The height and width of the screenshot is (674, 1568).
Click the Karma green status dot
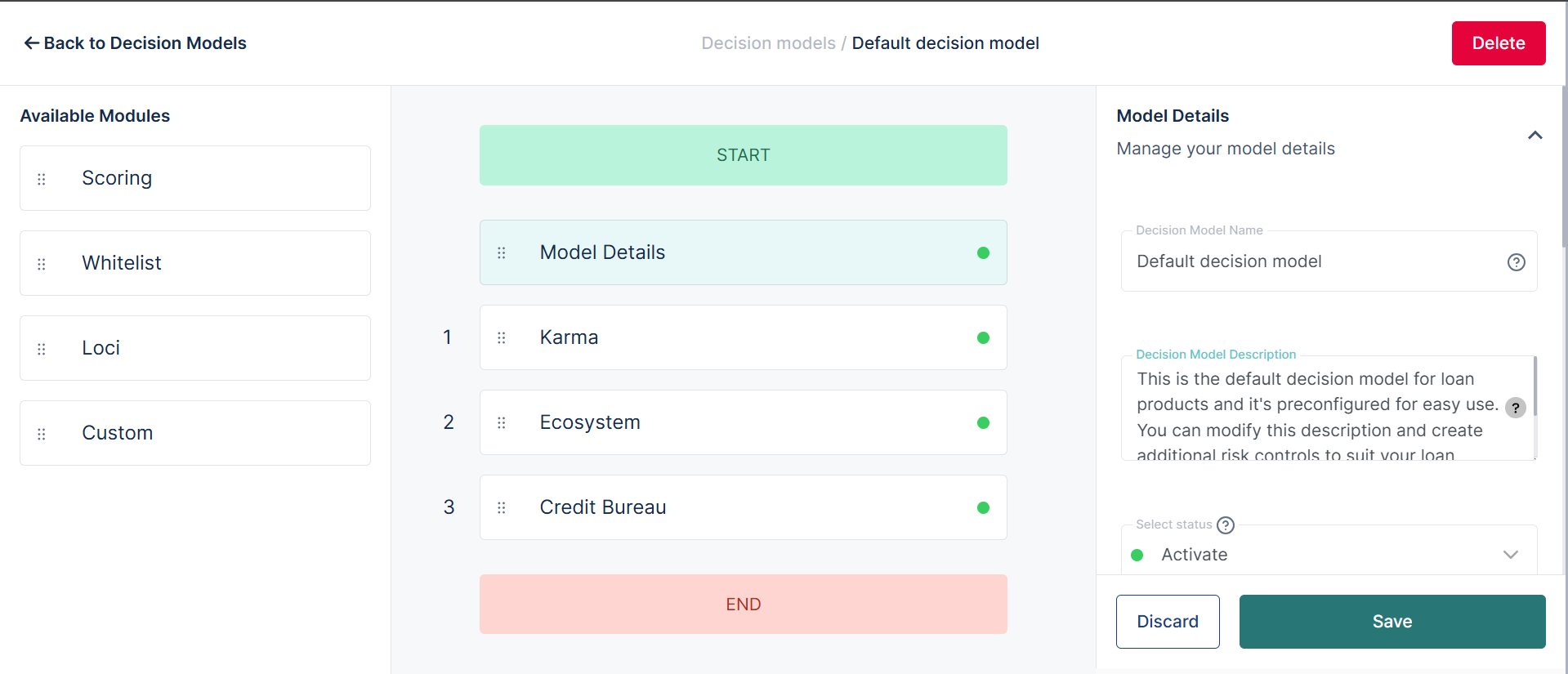tap(983, 337)
